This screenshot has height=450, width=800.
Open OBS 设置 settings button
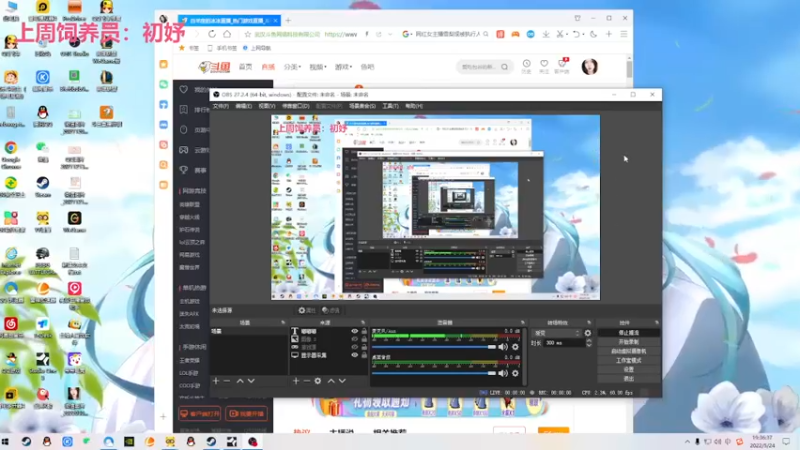coord(629,369)
